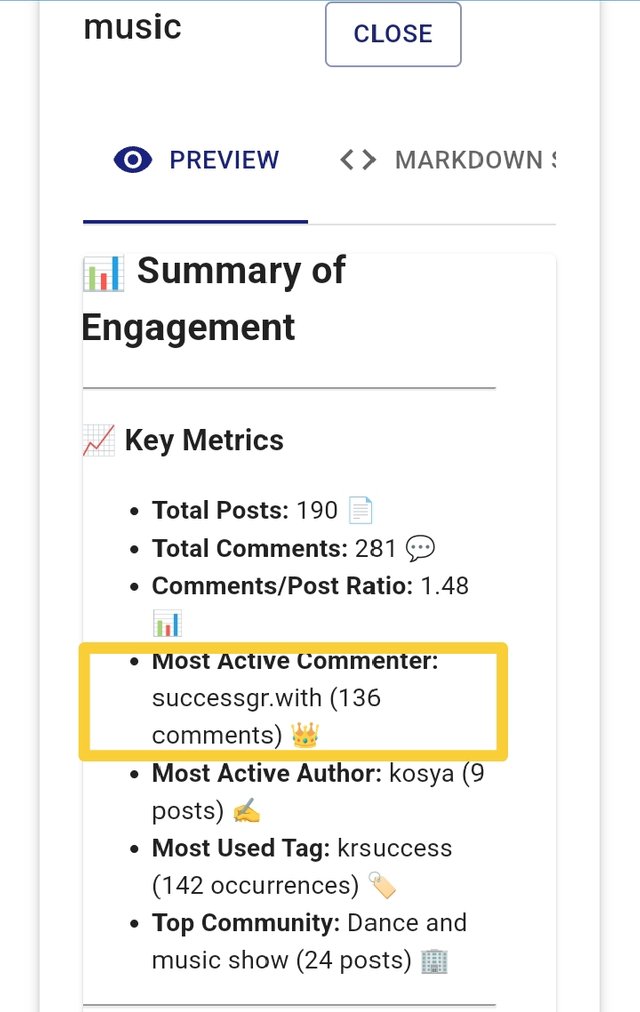Click the bar chart emoji beside Summary

[103, 272]
